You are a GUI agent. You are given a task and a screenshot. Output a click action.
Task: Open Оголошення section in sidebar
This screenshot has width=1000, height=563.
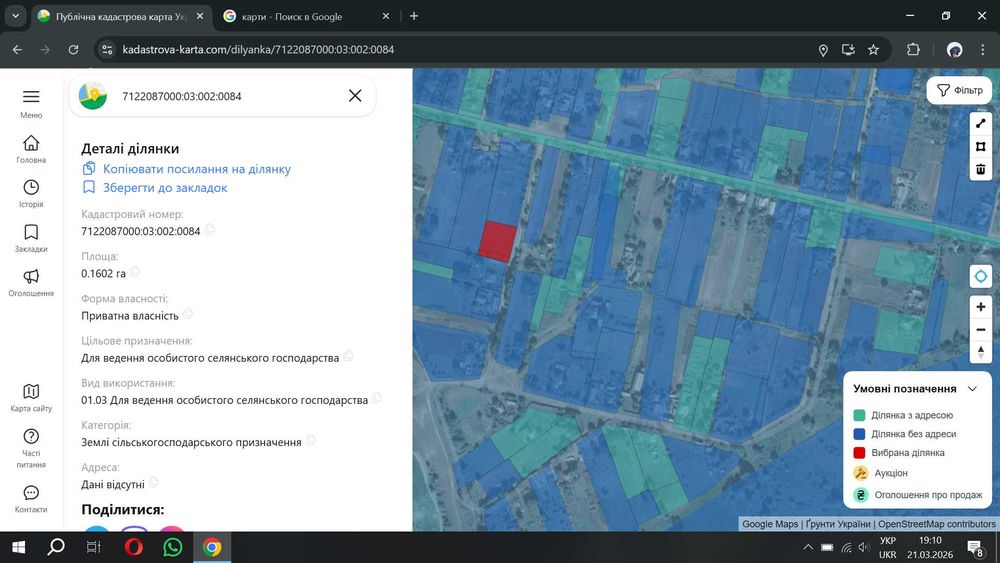(31, 282)
